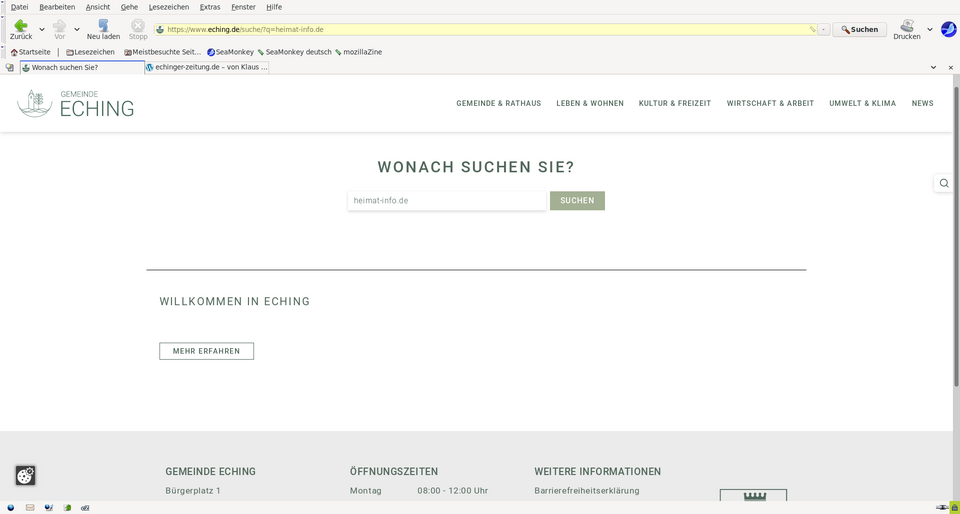Click the Zurück back arrow icon

20,26
